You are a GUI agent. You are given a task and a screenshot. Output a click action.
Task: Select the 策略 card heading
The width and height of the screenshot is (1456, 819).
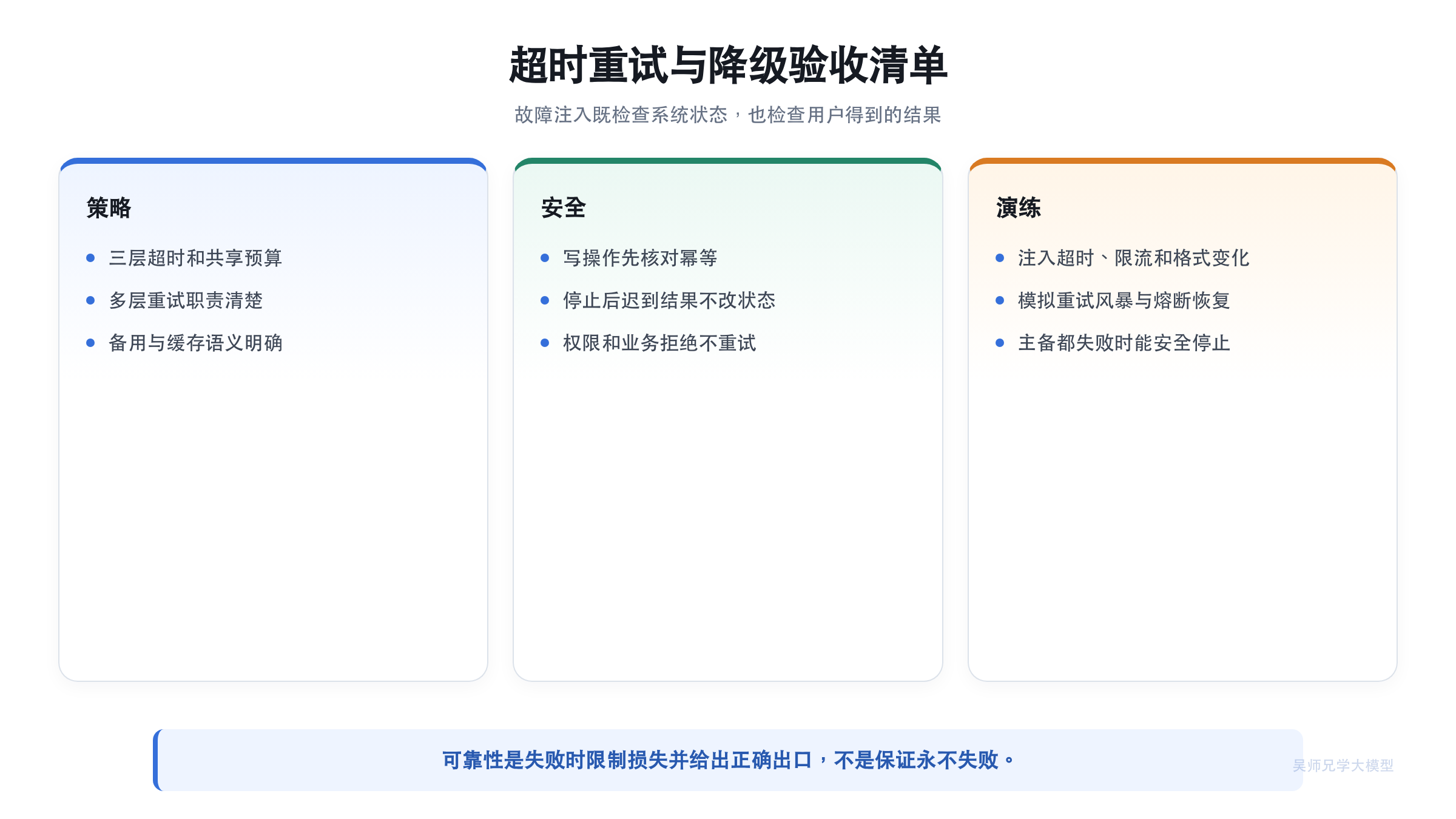(109, 207)
